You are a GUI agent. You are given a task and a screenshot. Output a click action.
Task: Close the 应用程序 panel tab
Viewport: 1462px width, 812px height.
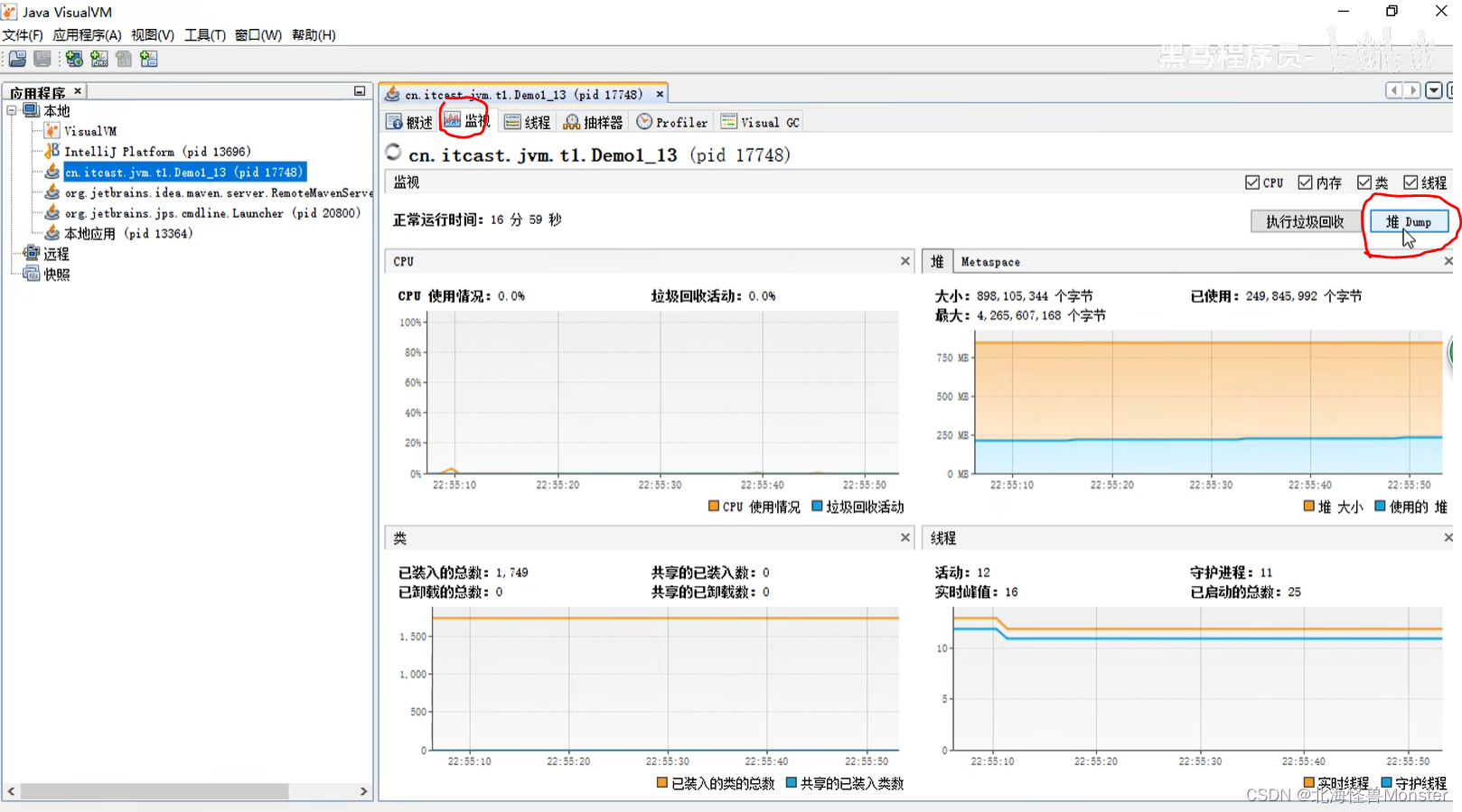(x=78, y=91)
